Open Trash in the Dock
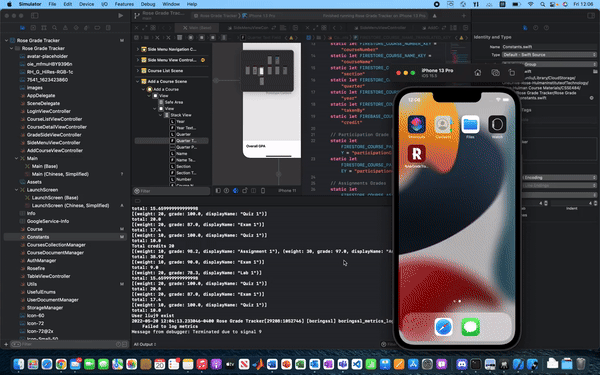 coord(581,364)
